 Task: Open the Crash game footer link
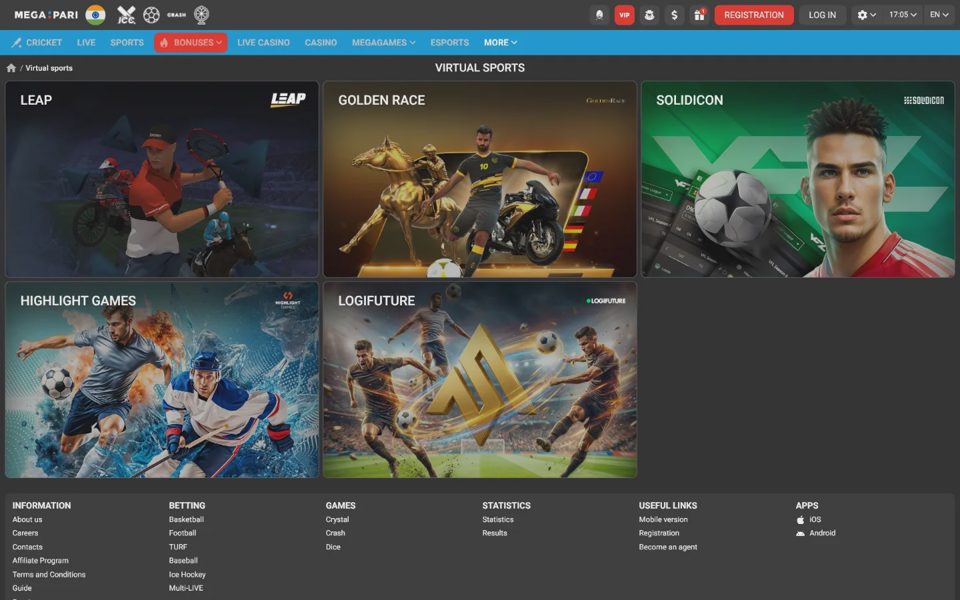[336, 533]
